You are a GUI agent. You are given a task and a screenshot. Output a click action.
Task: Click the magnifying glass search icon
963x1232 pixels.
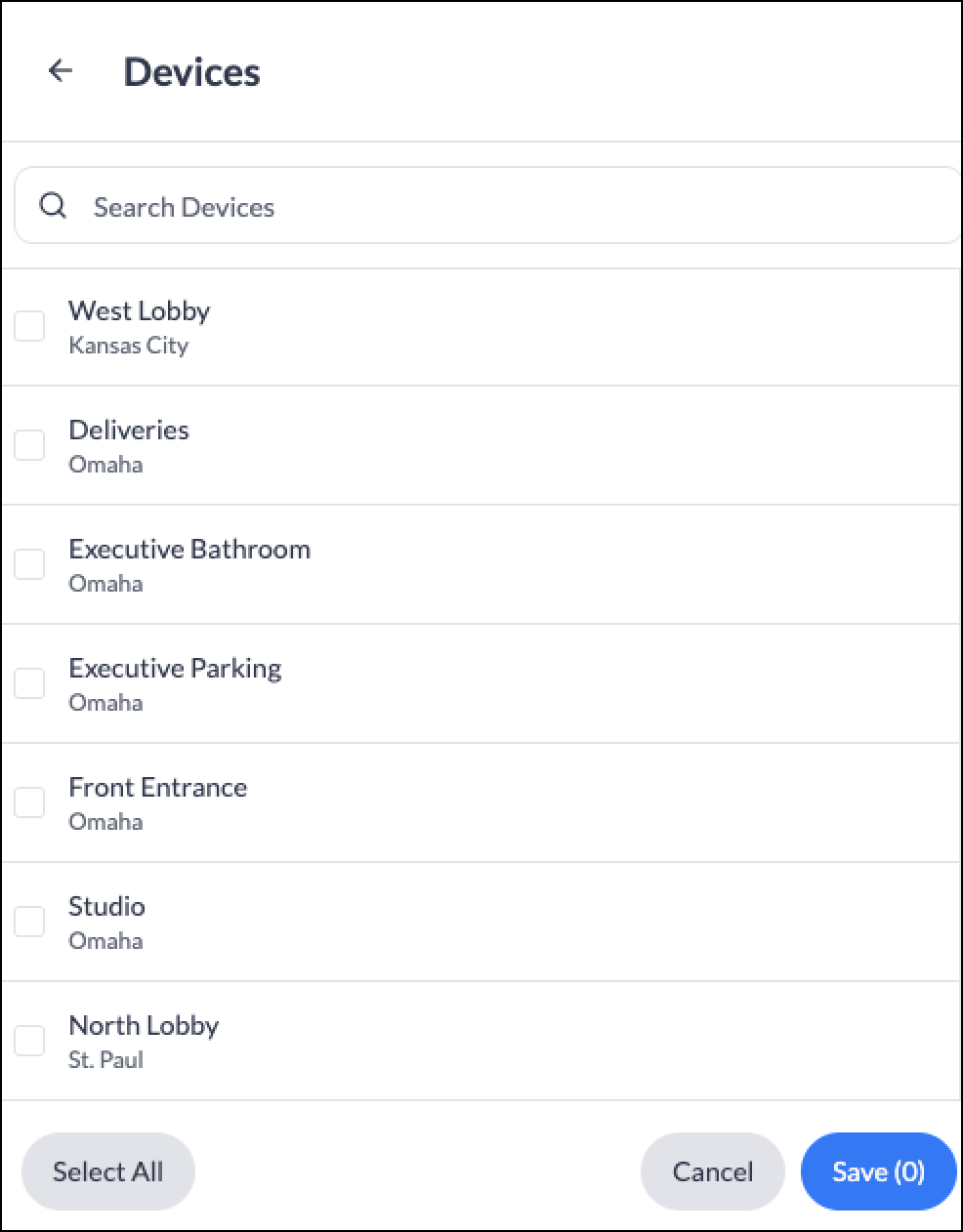click(x=53, y=205)
